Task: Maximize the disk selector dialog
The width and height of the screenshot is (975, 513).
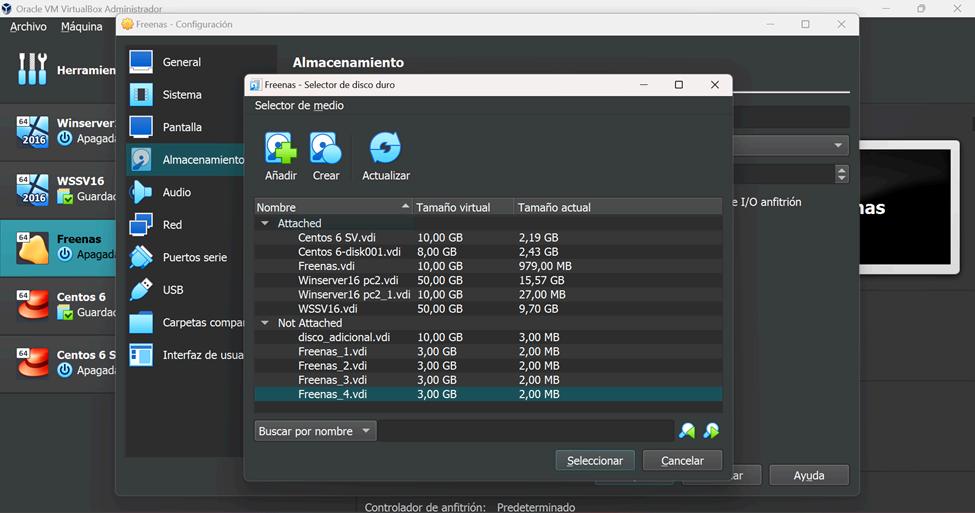Action: pos(679,85)
